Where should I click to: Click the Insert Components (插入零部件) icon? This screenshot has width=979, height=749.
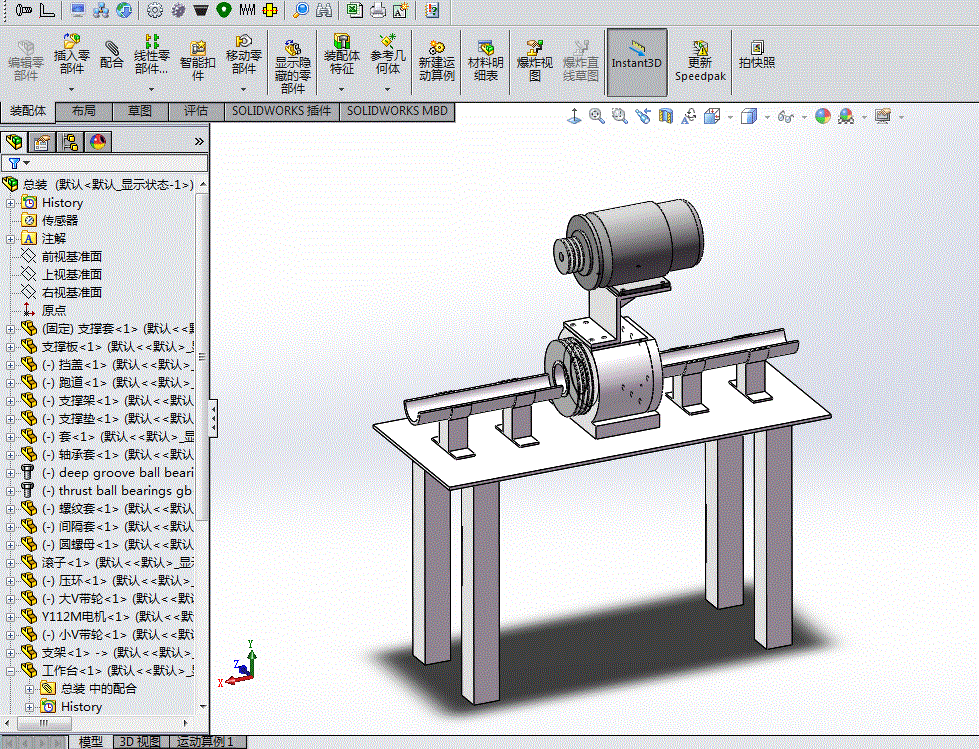(x=71, y=42)
